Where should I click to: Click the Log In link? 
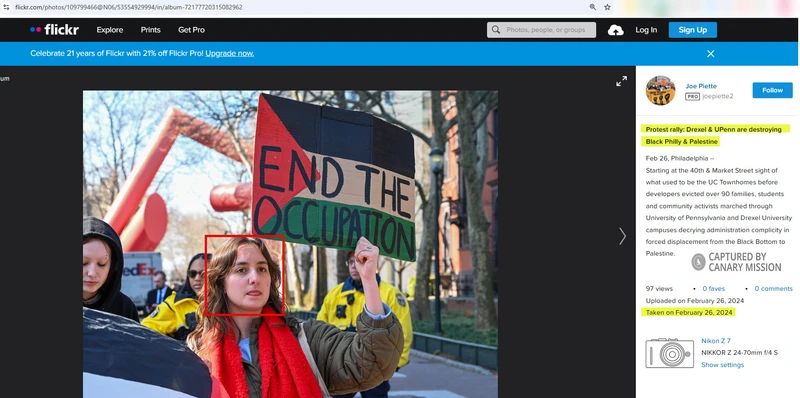646,30
